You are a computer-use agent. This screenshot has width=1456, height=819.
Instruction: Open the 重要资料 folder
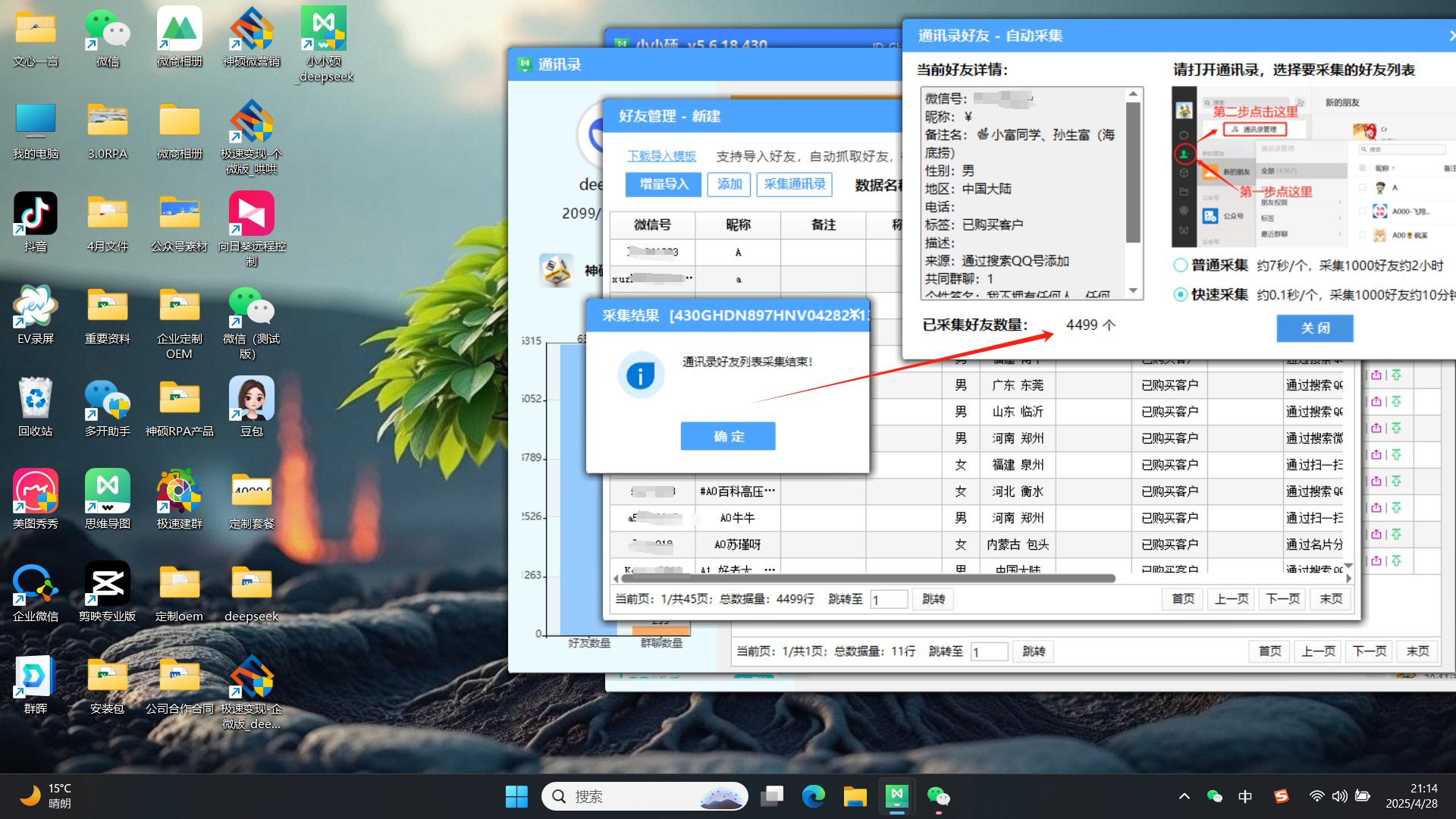pos(107,315)
